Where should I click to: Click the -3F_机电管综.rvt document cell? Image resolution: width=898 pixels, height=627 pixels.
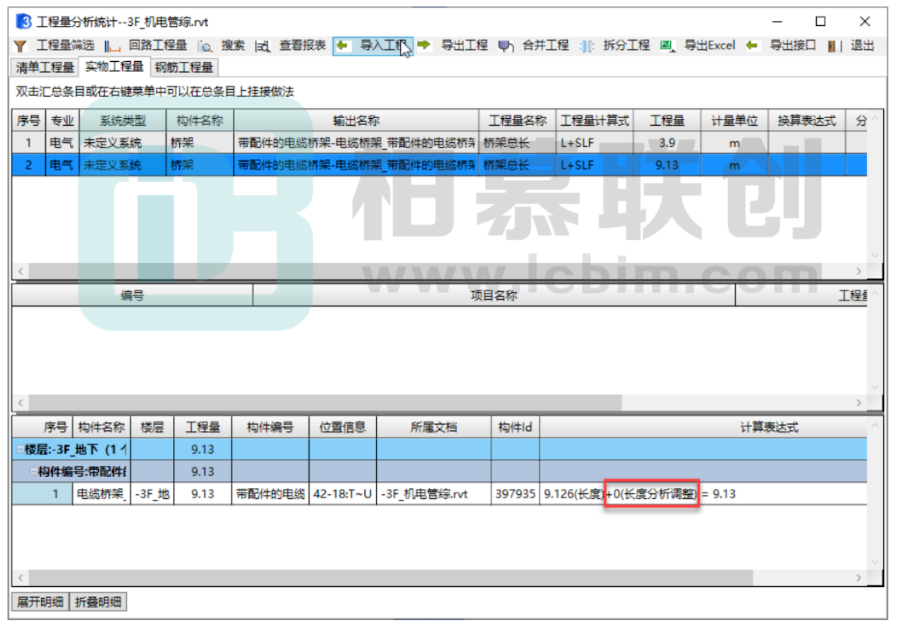pyautogui.click(x=434, y=494)
